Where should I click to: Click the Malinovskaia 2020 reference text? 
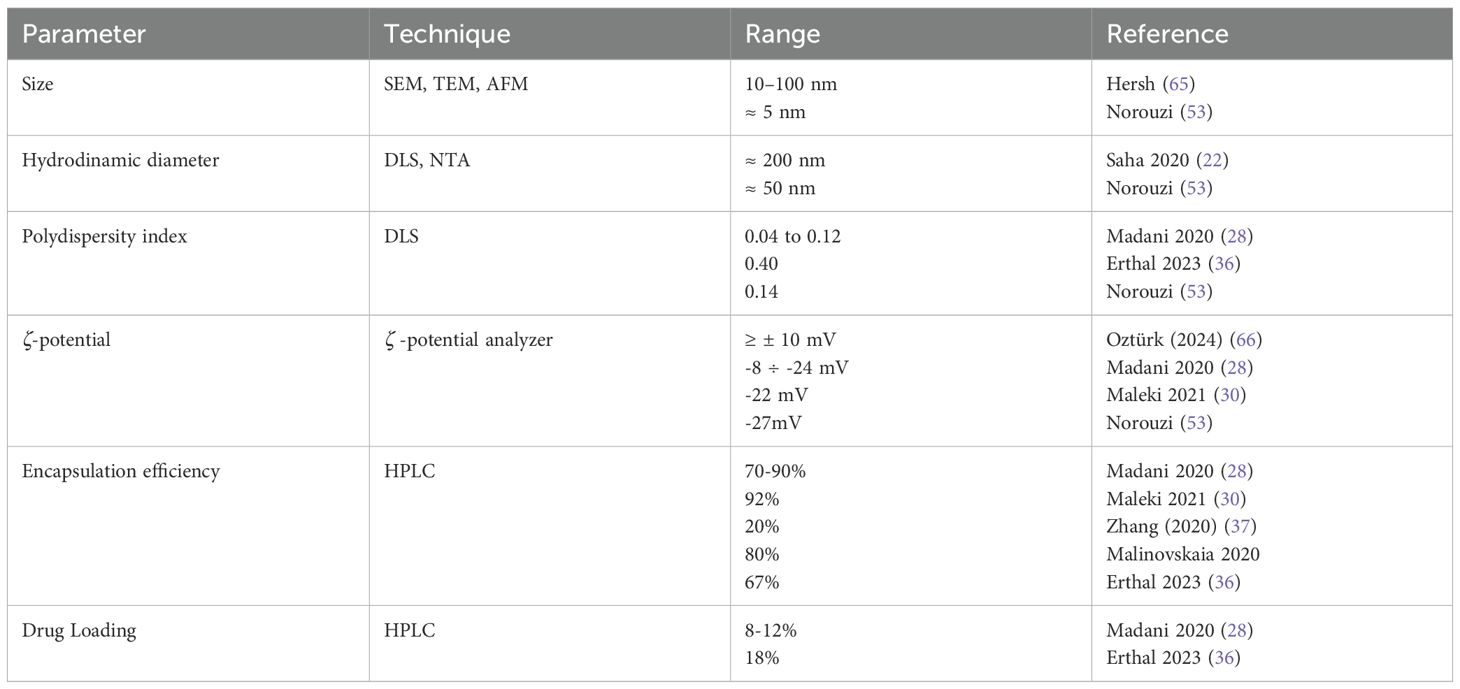tap(1183, 553)
